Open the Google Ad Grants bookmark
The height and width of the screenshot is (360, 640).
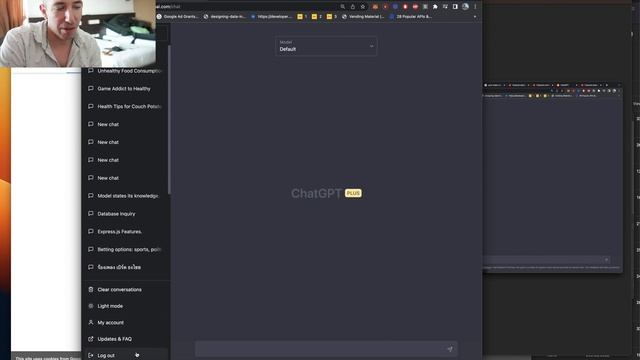pyautogui.click(x=178, y=17)
